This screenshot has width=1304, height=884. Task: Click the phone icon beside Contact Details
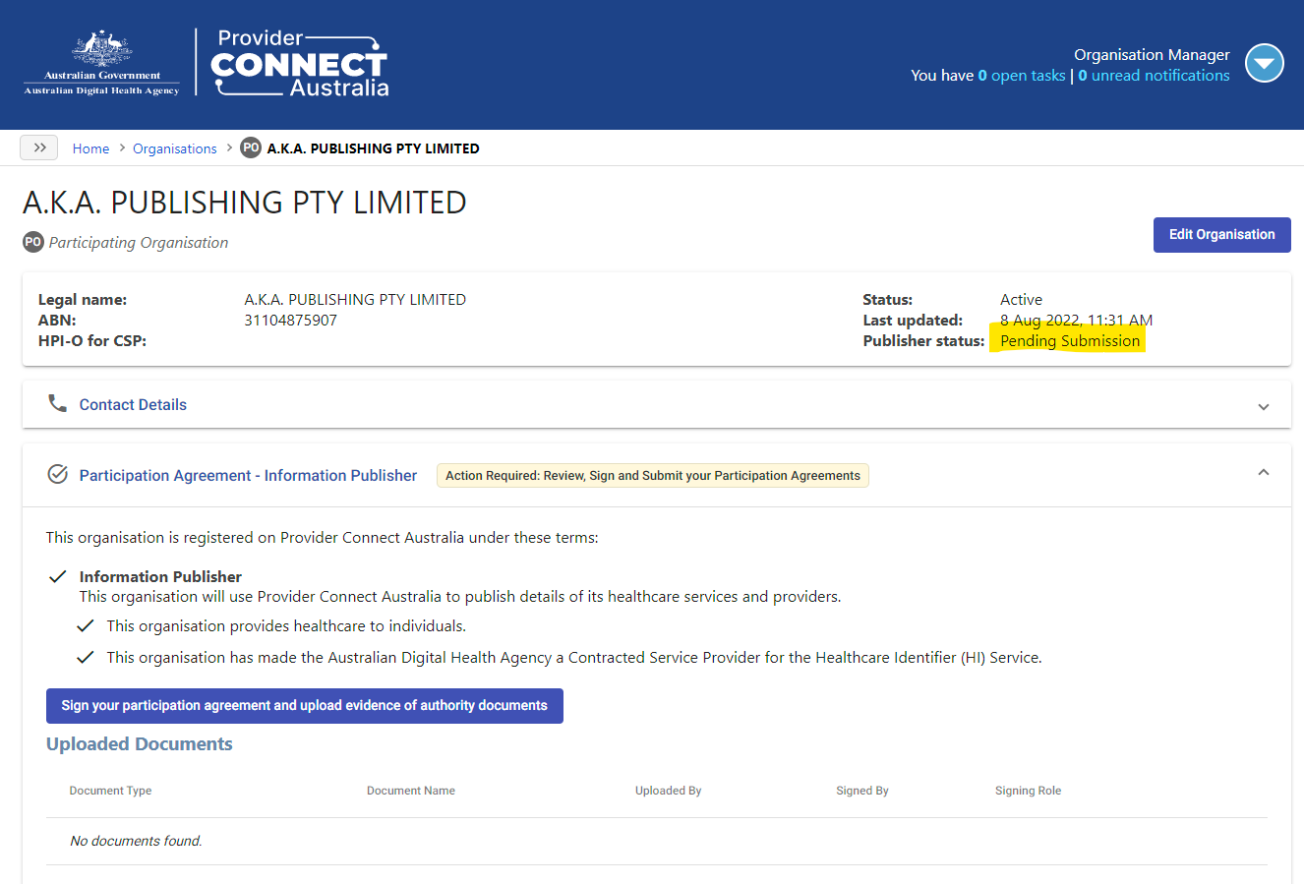tap(57, 404)
